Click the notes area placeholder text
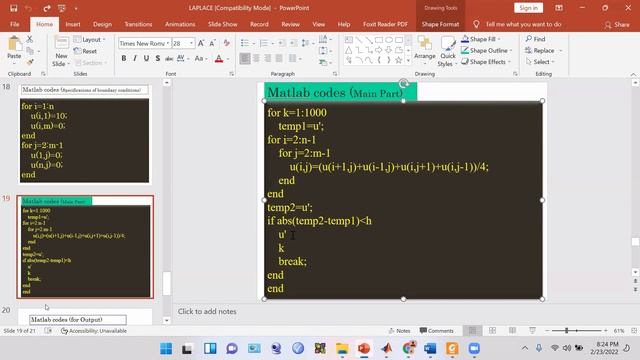640x360 pixels. tap(207, 311)
